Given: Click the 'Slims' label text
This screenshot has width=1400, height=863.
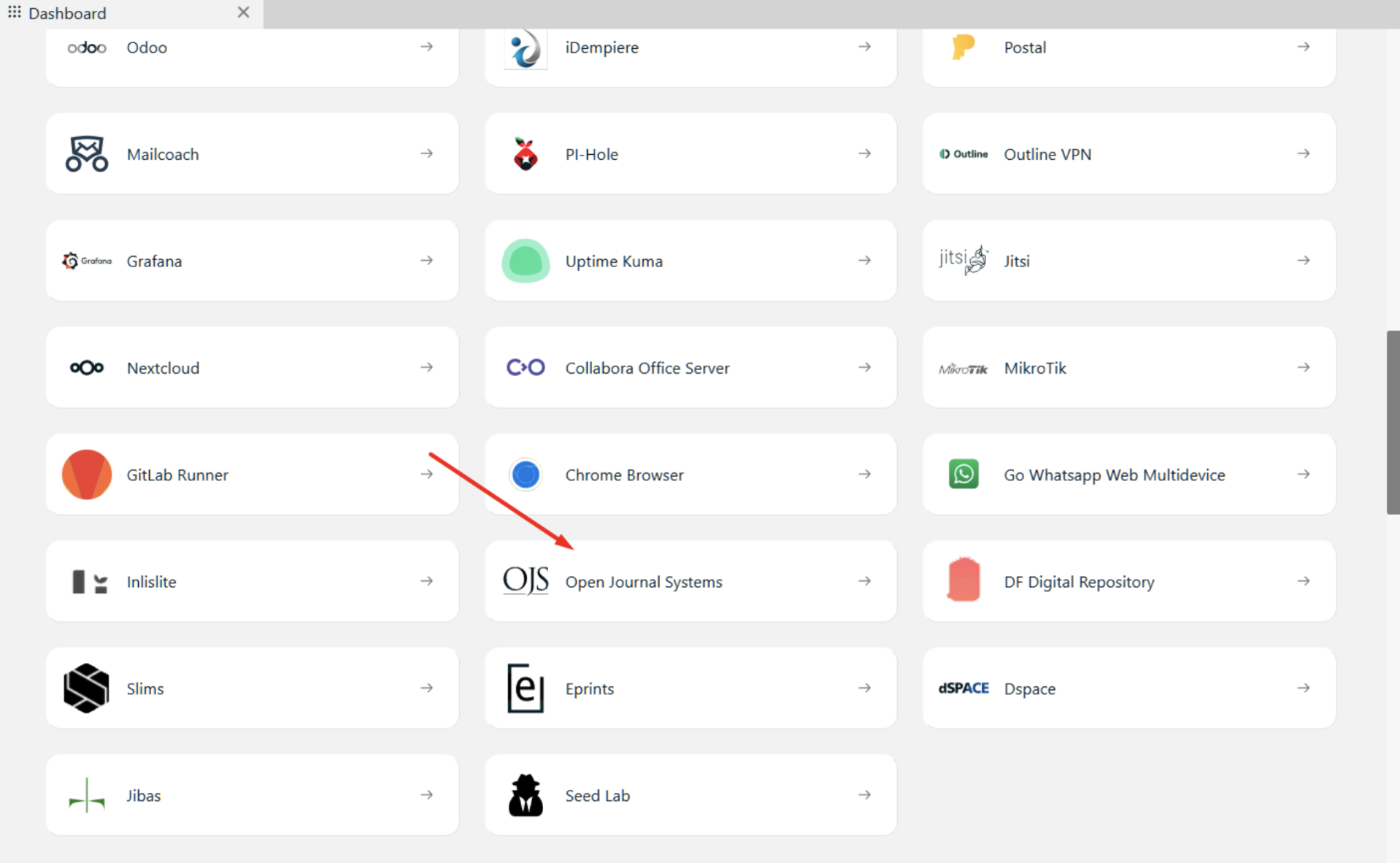Looking at the screenshot, I should [145, 689].
